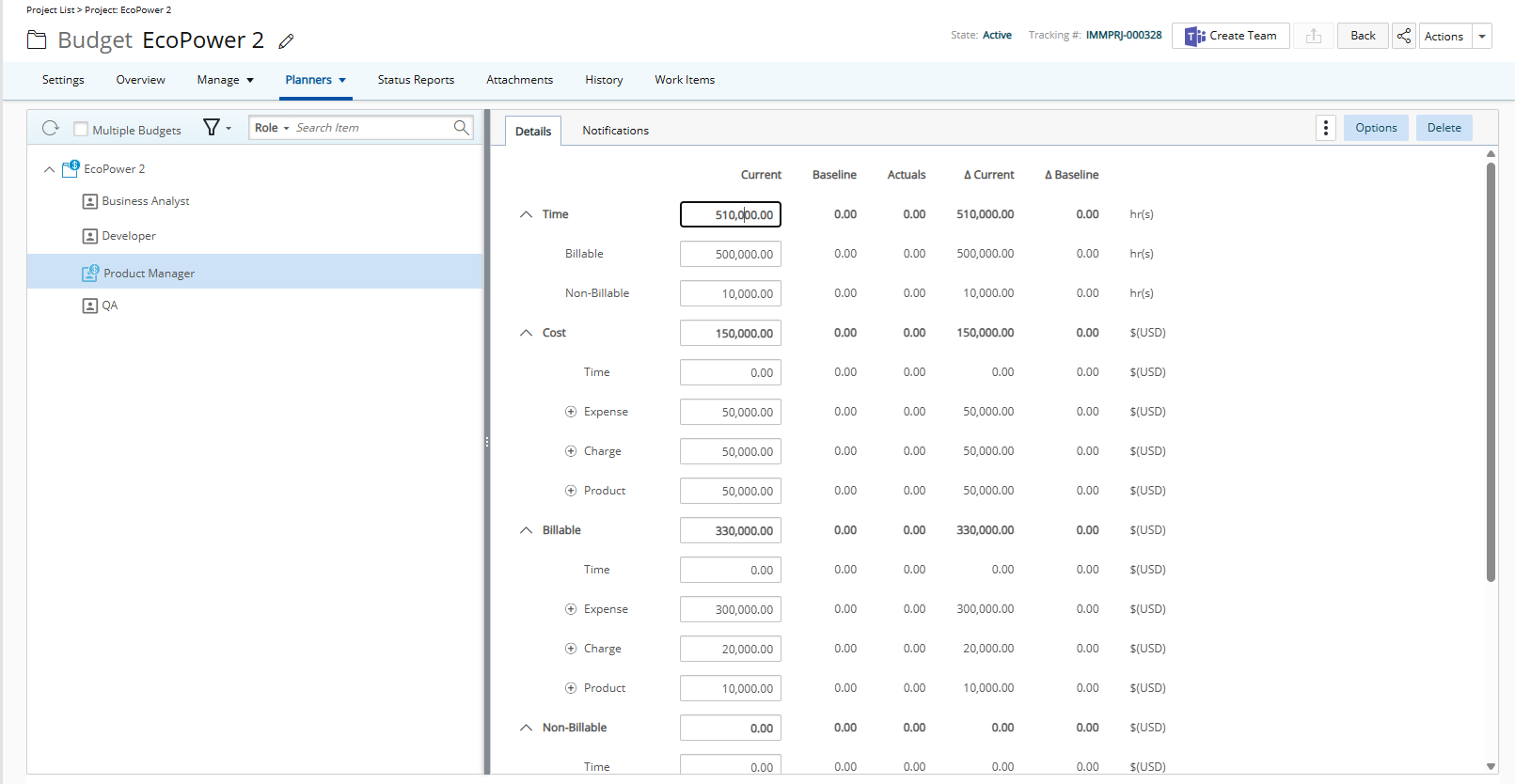
Task: Click the Microsoft Teams icon in Create Team
Action: pyautogui.click(x=1195, y=37)
